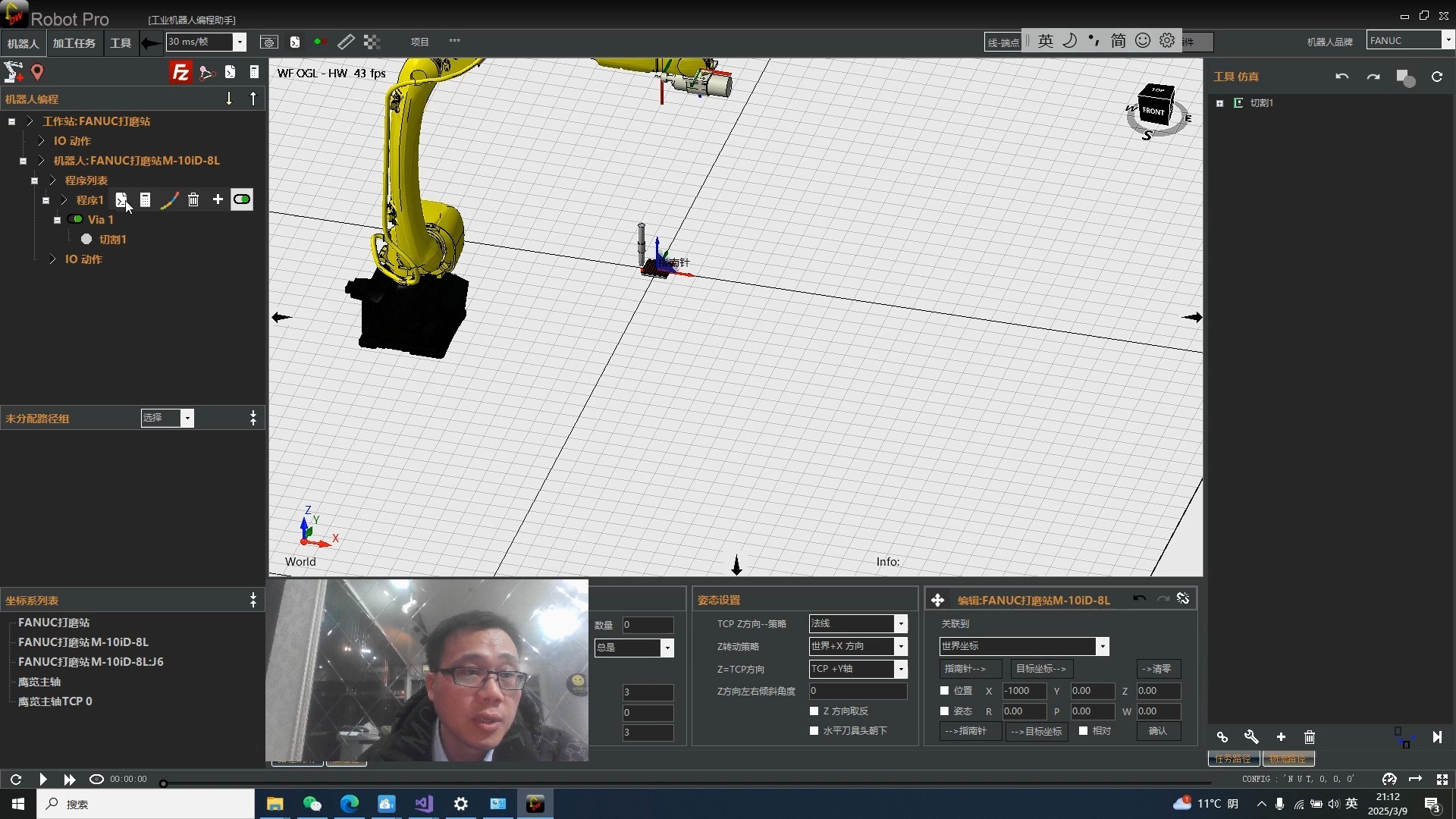This screenshot has width=1456, height=819.
Task: Click the colored path curve icon for 程序1
Action: pyautogui.click(x=169, y=199)
